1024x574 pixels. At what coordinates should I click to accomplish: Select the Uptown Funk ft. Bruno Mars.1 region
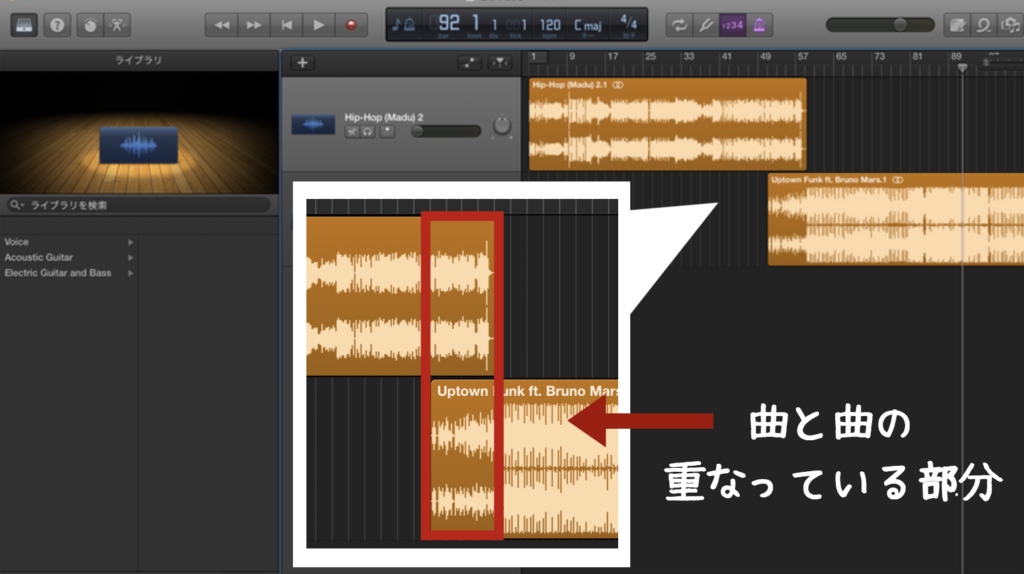(x=896, y=219)
